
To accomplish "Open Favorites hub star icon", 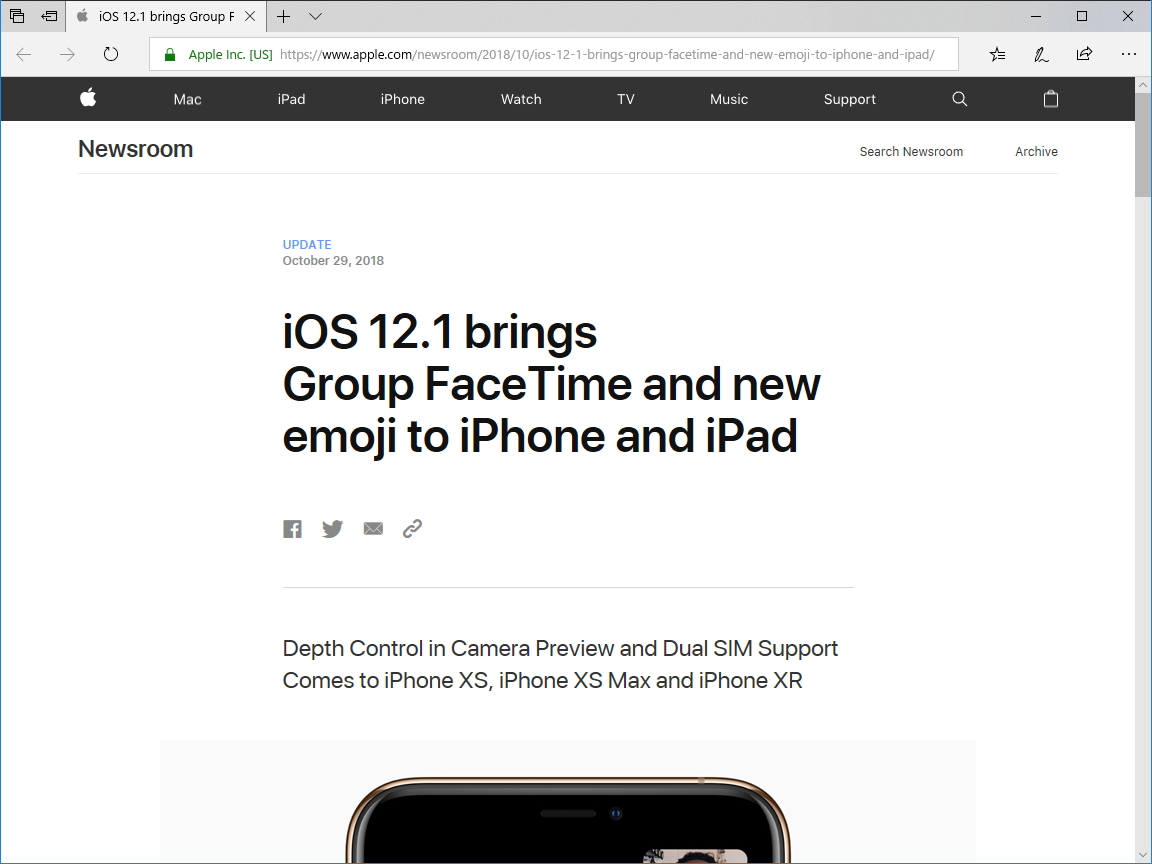I will 997,54.
